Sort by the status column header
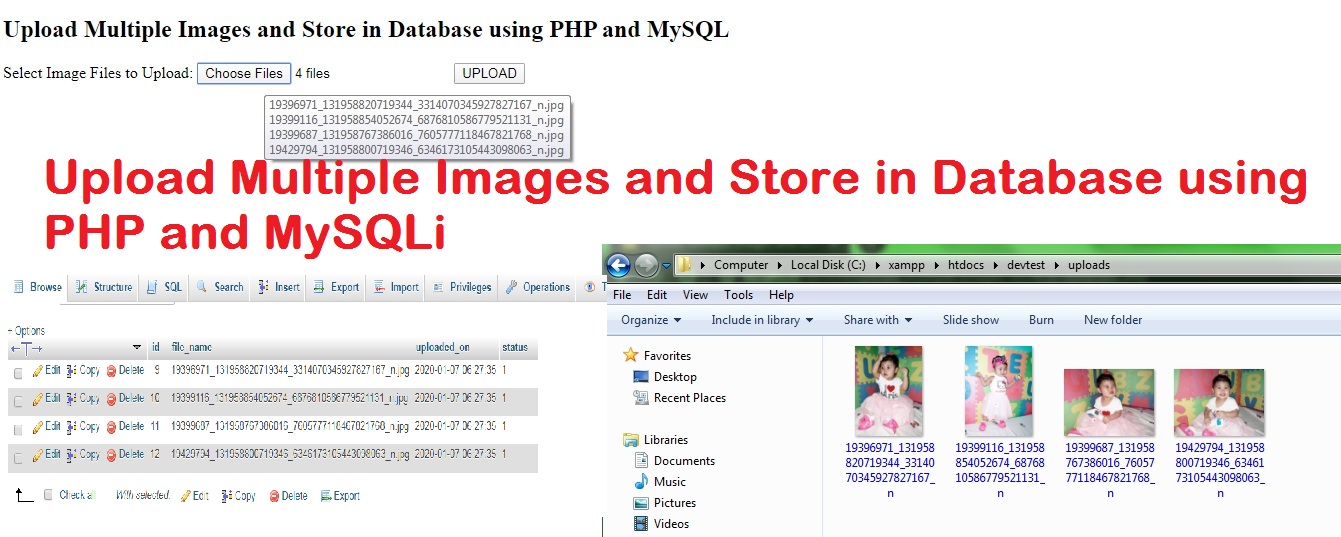 tap(515, 348)
